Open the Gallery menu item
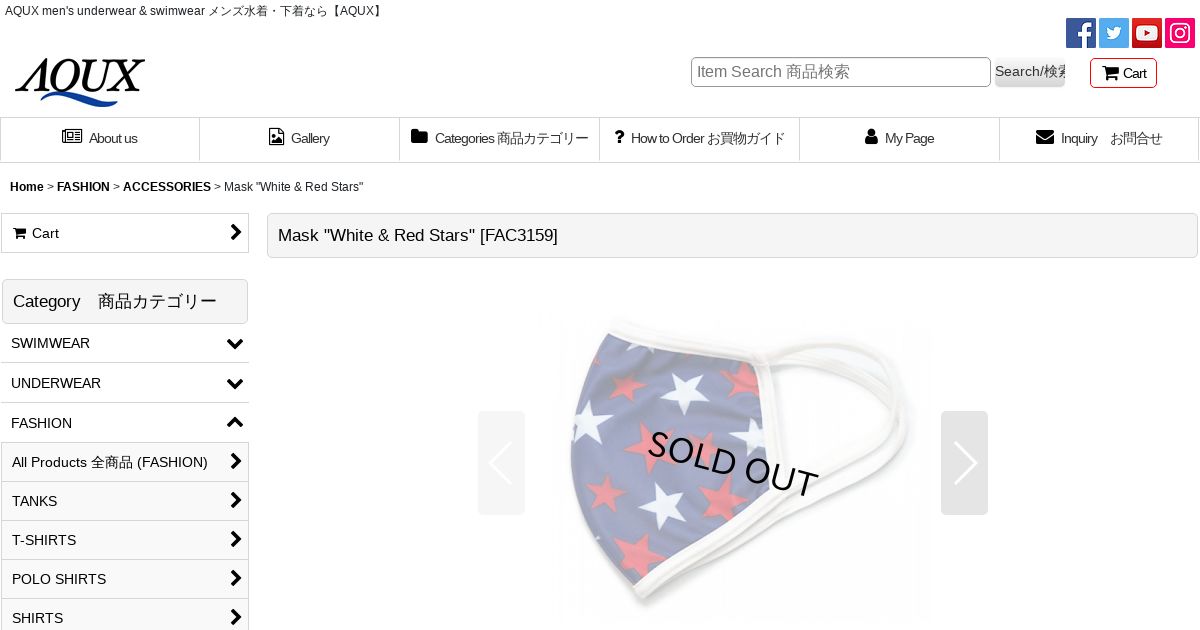Viewport: 1200px width, 630px height. point(299,138)
